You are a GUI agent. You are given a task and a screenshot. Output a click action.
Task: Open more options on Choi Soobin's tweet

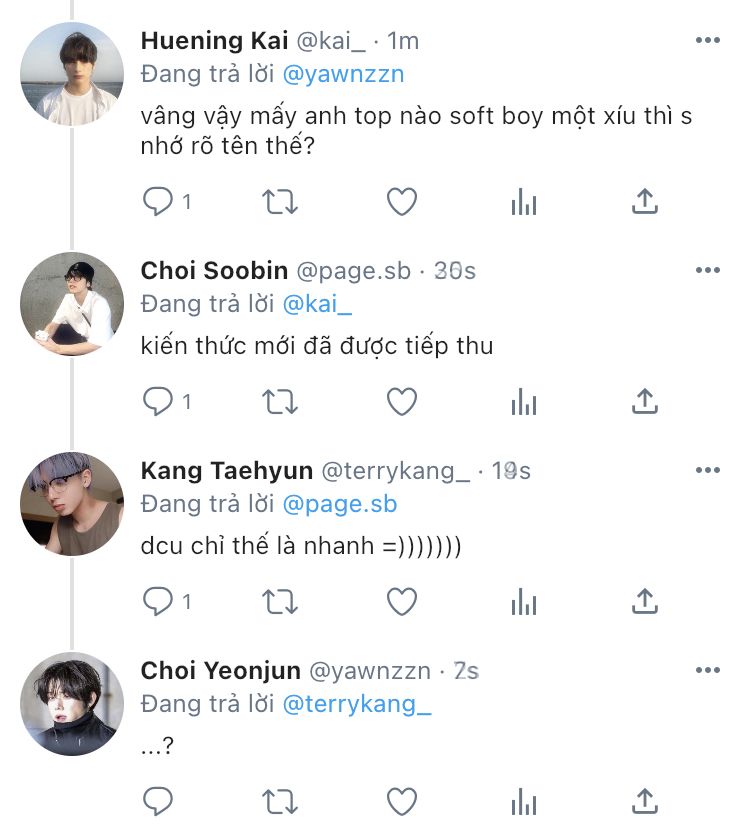click(708, 271)
